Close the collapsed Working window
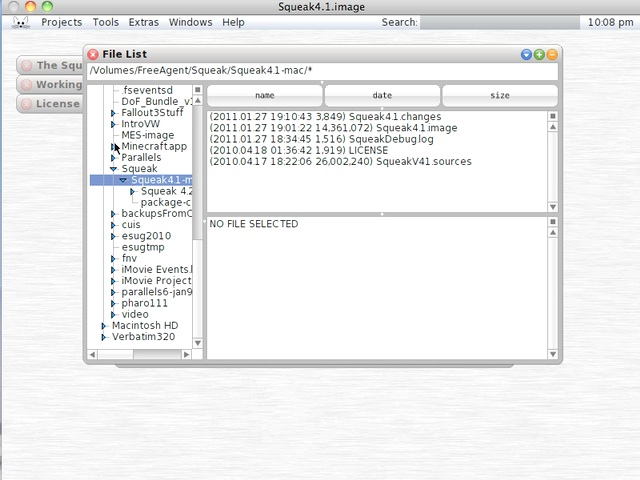Image resolution: width=640 pixels, height=480 pixels. tap(27, 84)
